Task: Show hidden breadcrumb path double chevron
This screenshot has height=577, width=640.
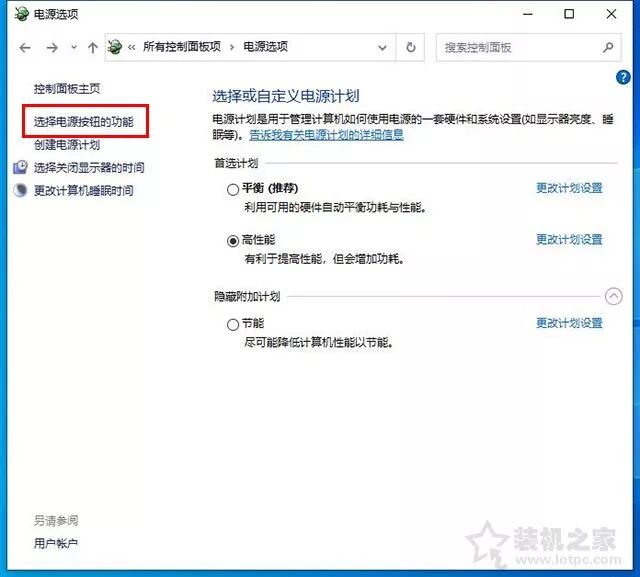Action: tap(131, 47)
